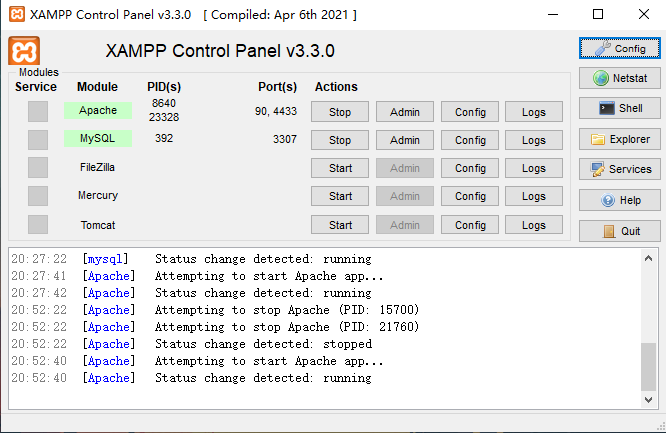Select the MySQL module label
This screenshot has height=433, width=666.
pyautogui.click(x=98, y=139)
